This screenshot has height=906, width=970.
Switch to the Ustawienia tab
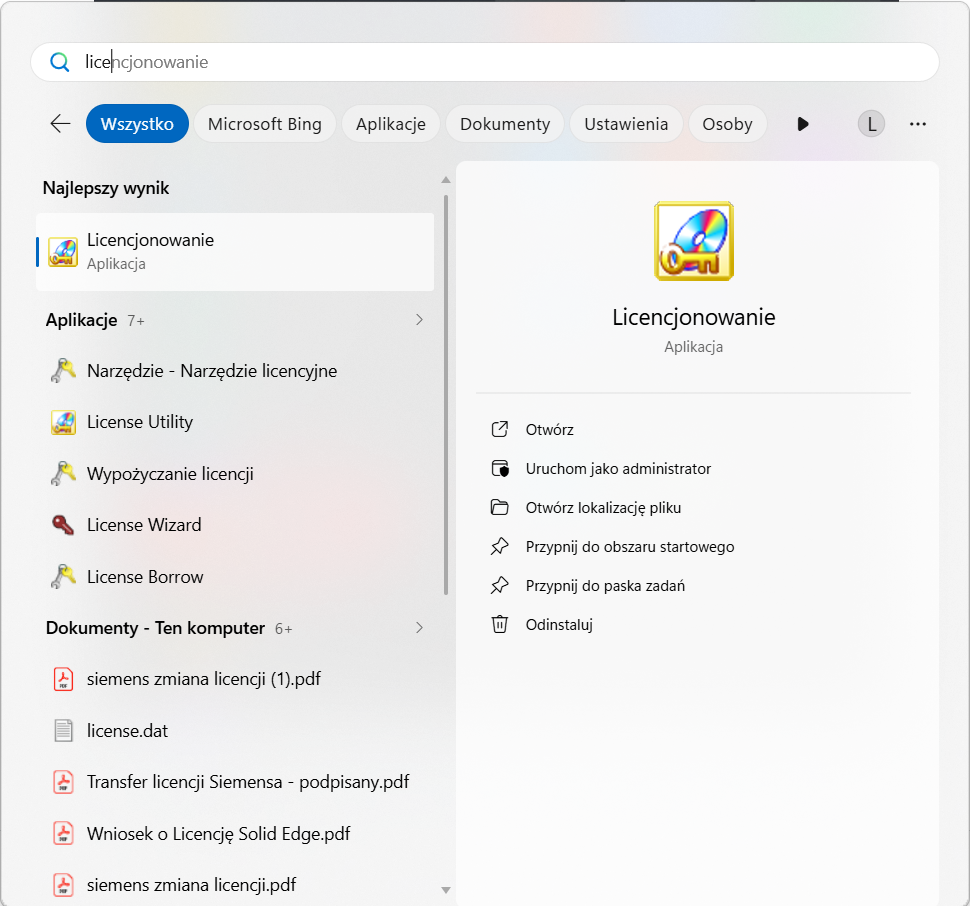626,124
